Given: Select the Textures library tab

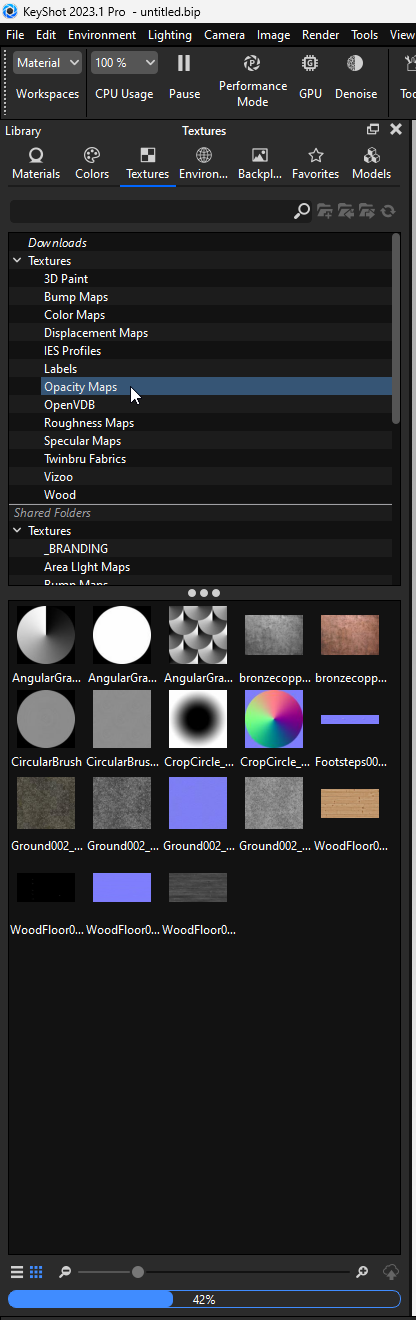Looking at the screenshot, I should pos(147,164).
